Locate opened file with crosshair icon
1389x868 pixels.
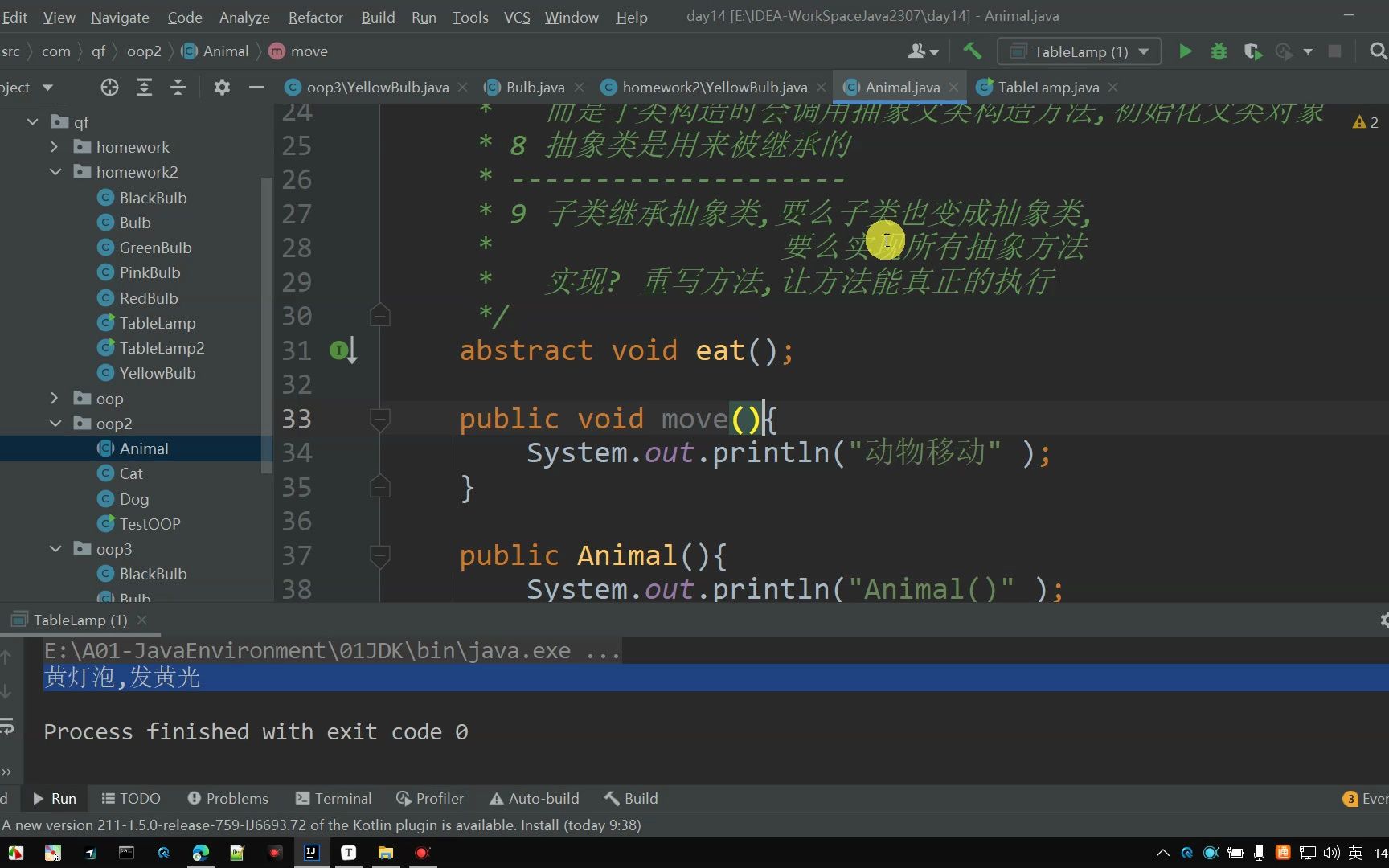(109, 88)
